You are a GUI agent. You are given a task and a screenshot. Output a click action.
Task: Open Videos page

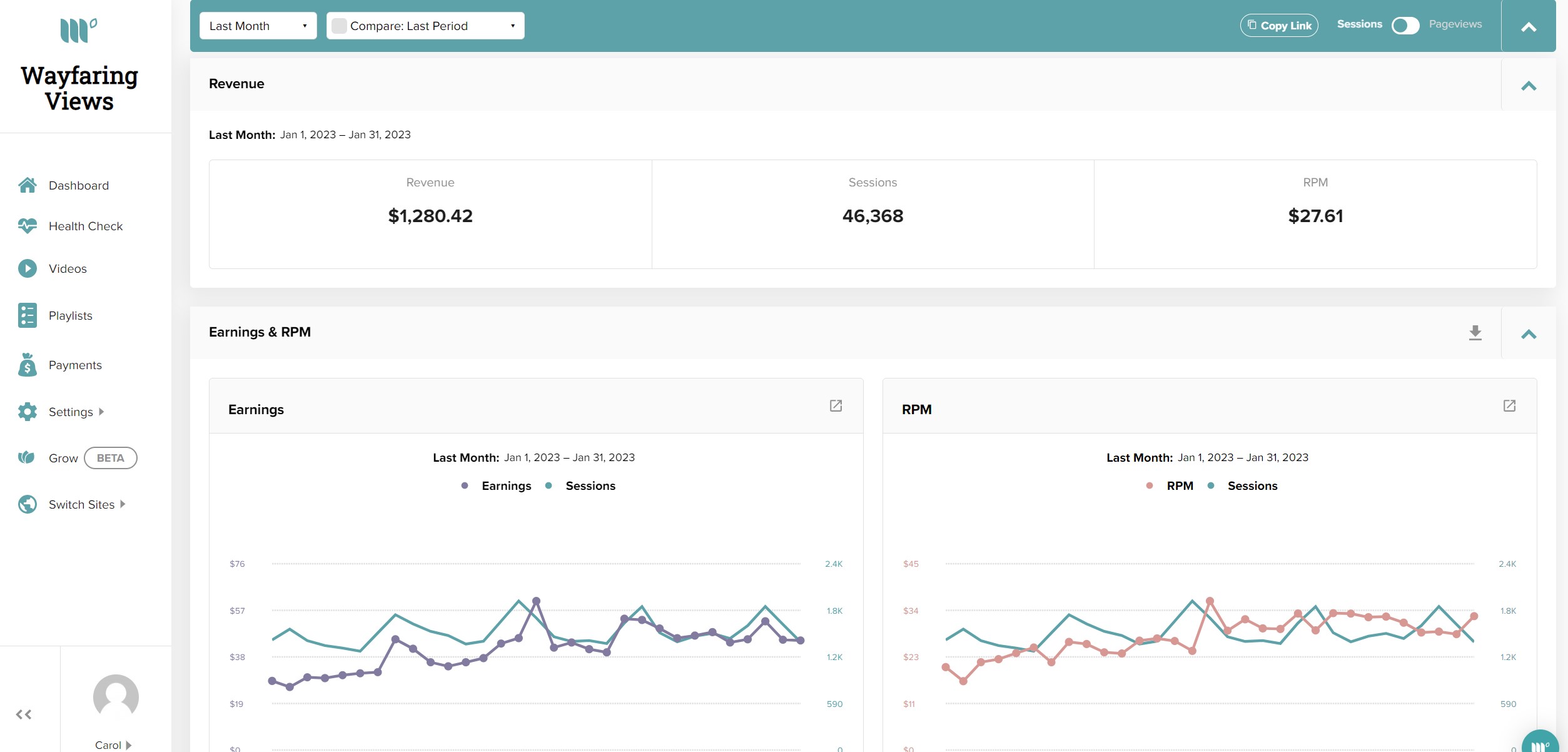pyautogui.click(x=68, y=269)
